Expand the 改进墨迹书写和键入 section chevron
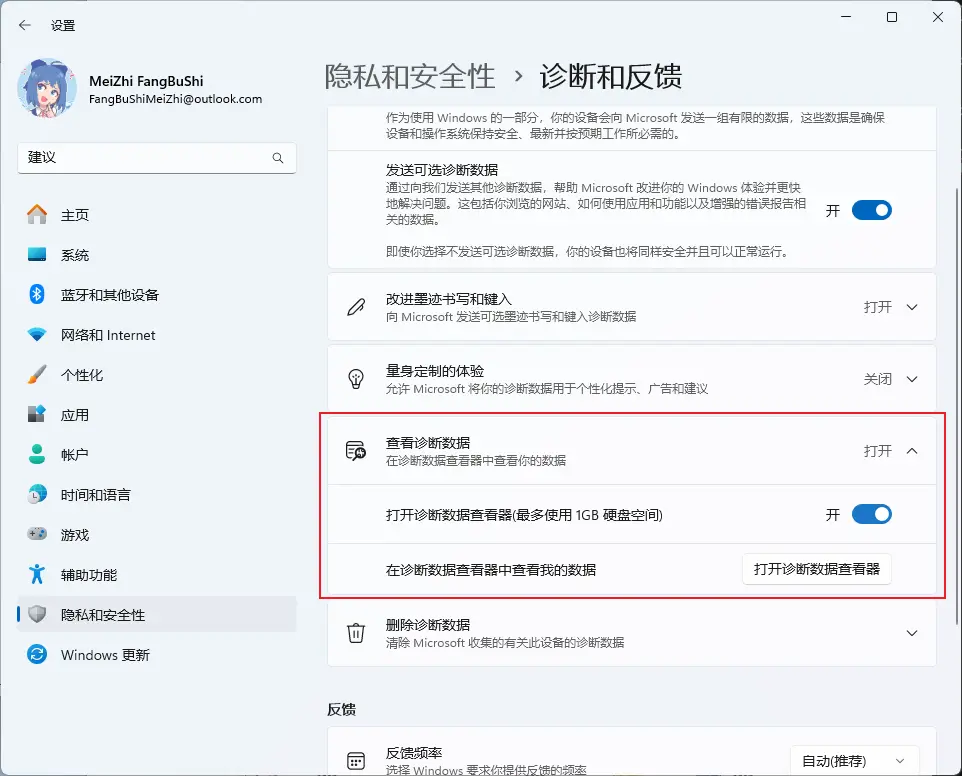Viewport: 962px width, 776px height. 911,307
